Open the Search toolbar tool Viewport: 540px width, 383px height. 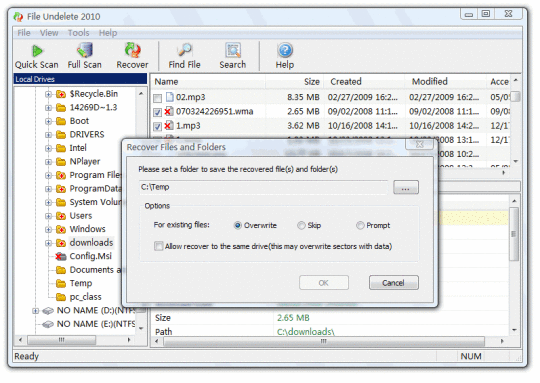[233, 56]
